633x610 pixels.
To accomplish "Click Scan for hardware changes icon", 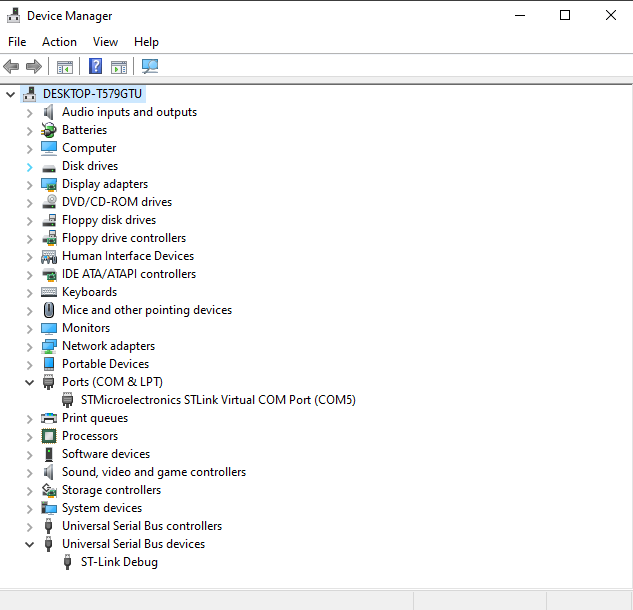I will click(x=150, y=66).
